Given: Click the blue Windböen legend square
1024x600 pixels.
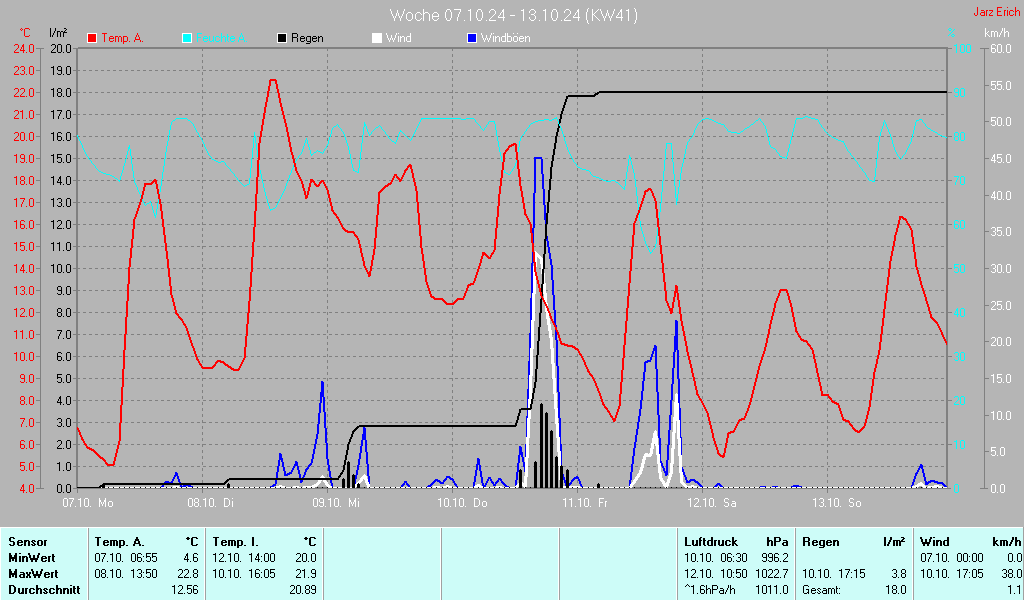Looking at the screenshot, I should (x=472, y=38).
